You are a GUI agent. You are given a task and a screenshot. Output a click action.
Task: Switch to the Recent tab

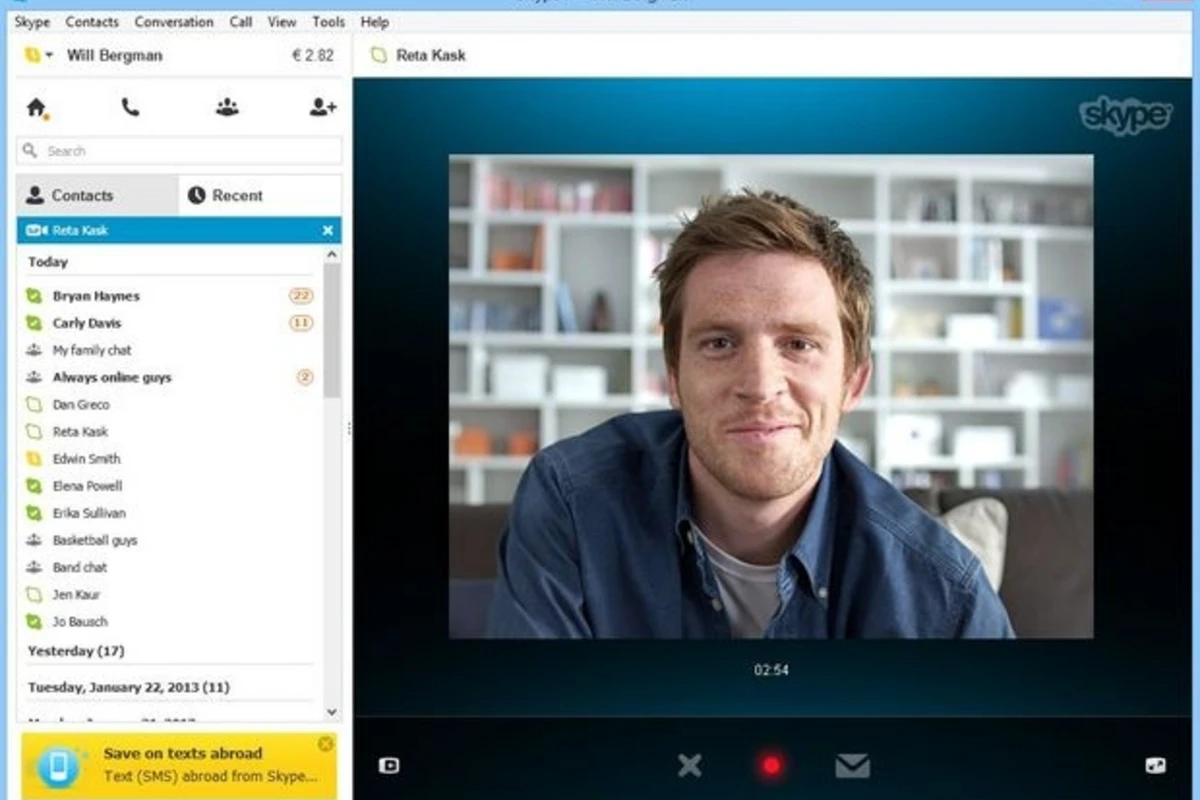(260, 195)
